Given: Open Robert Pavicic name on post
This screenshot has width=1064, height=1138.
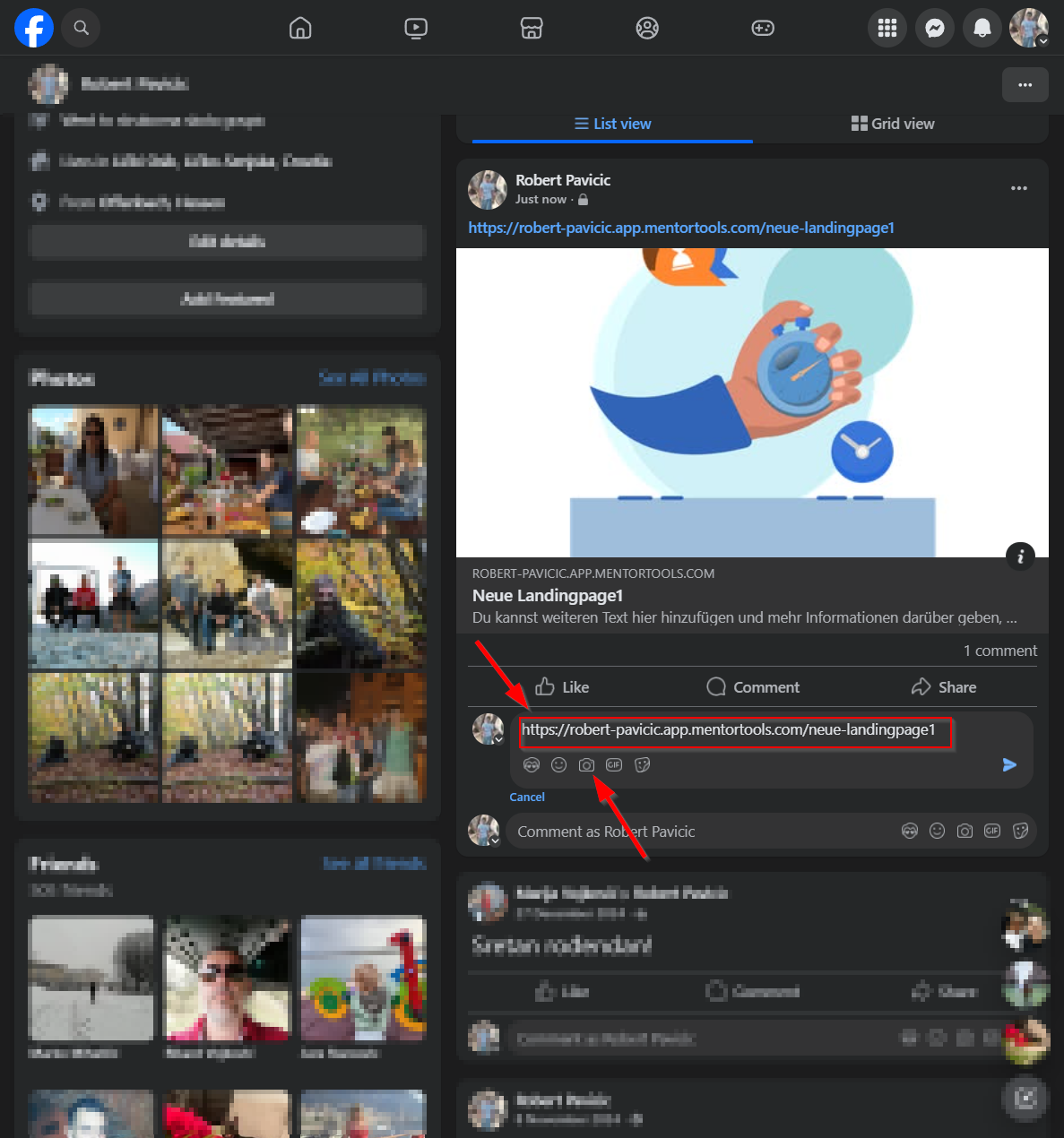Looking at the screenshot, I should coord(563,180).
